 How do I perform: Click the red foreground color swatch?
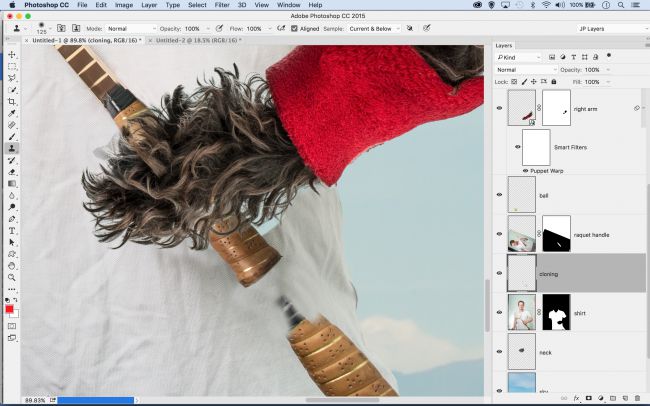(10, 309)
